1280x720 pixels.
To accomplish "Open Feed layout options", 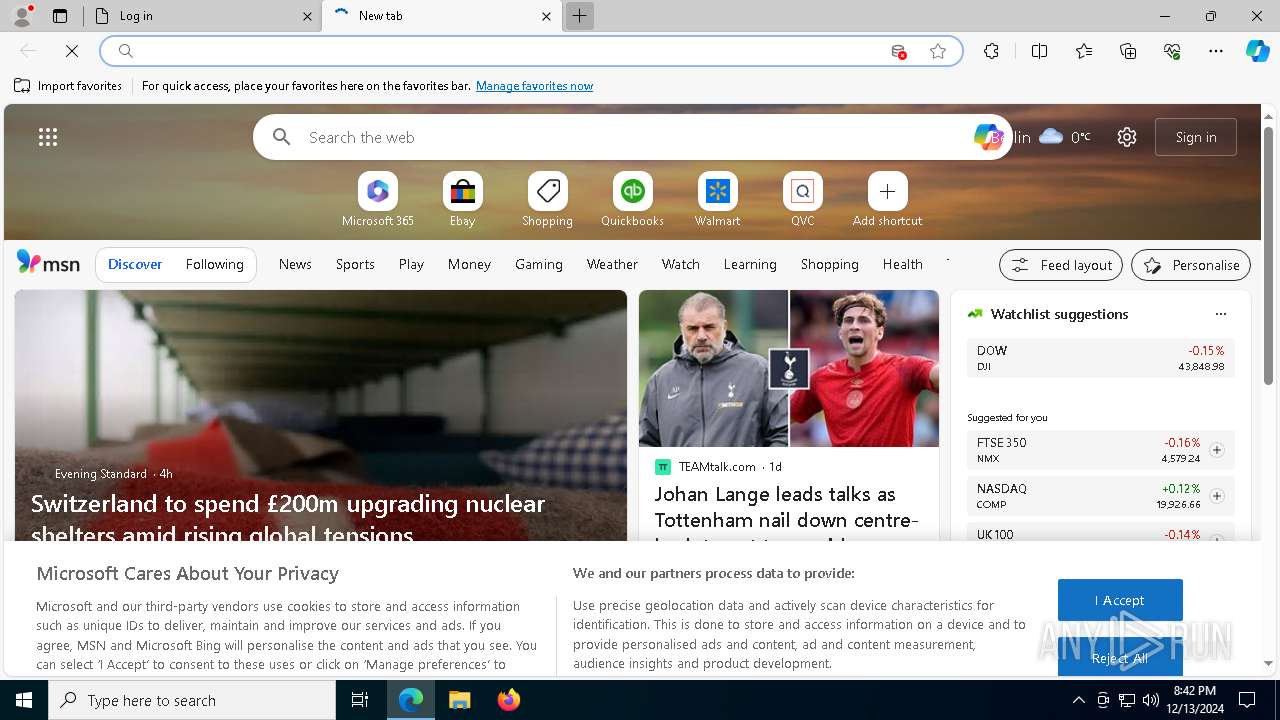I will click(1061, 265).
